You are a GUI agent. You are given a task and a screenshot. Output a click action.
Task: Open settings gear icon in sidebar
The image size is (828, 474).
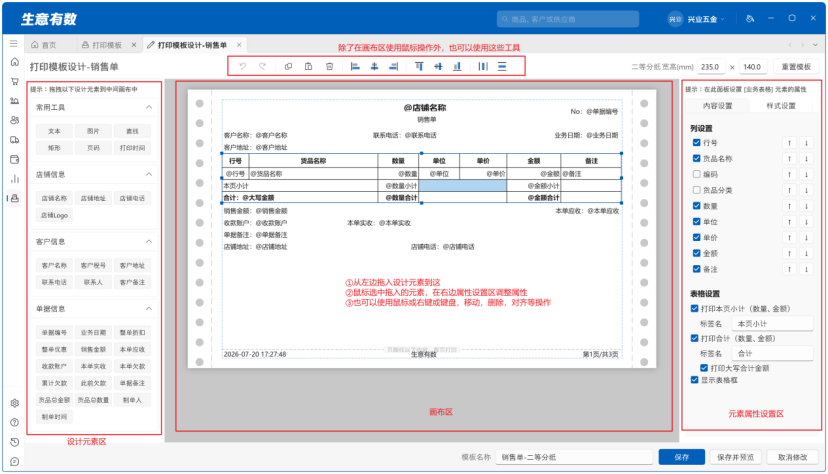click(x=15, y=403)
